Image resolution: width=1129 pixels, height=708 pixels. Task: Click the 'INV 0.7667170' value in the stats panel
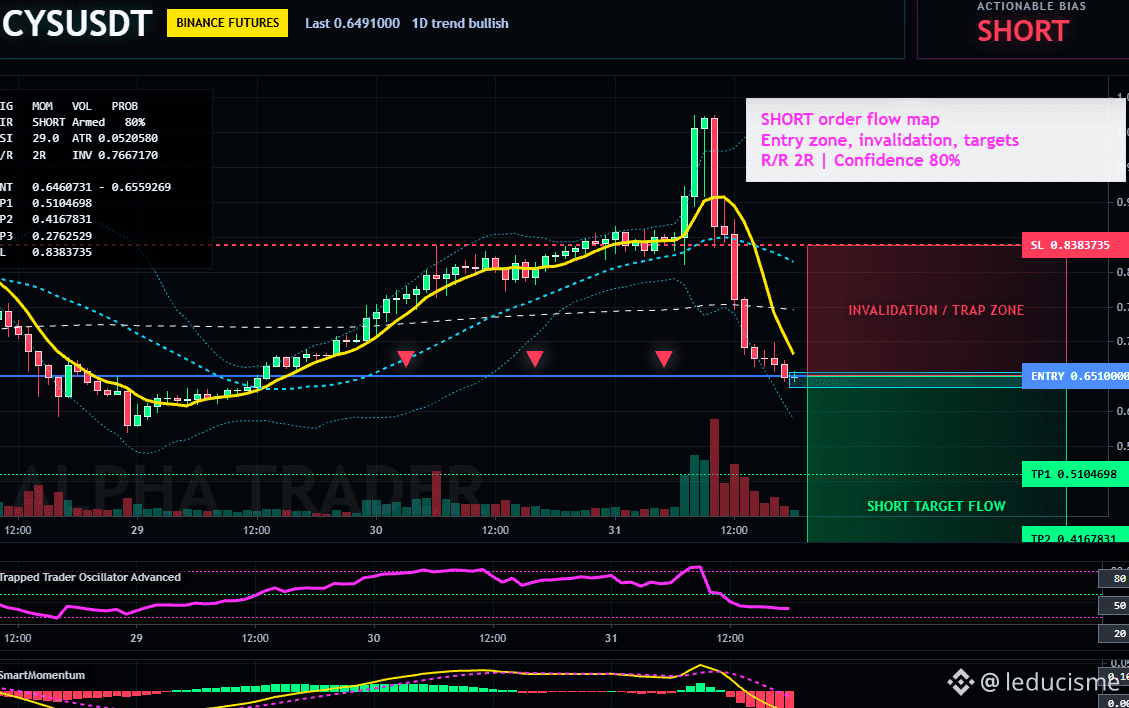coord(114,155)
